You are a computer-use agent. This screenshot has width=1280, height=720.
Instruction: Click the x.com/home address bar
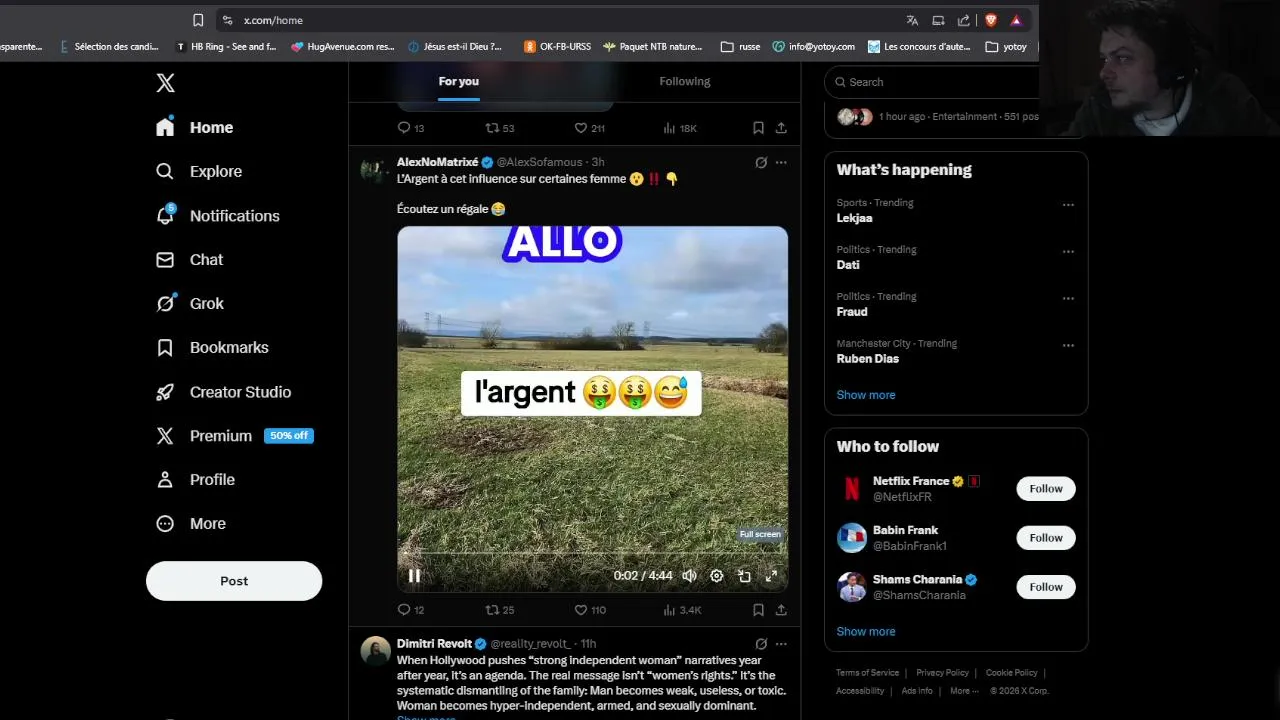(x=560, y=20)
